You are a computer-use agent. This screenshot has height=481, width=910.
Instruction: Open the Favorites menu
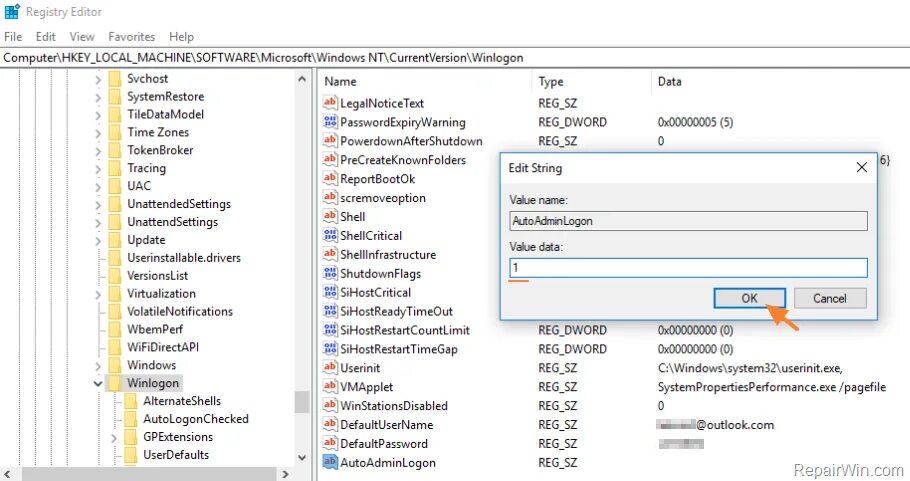(x=132, y=37)
